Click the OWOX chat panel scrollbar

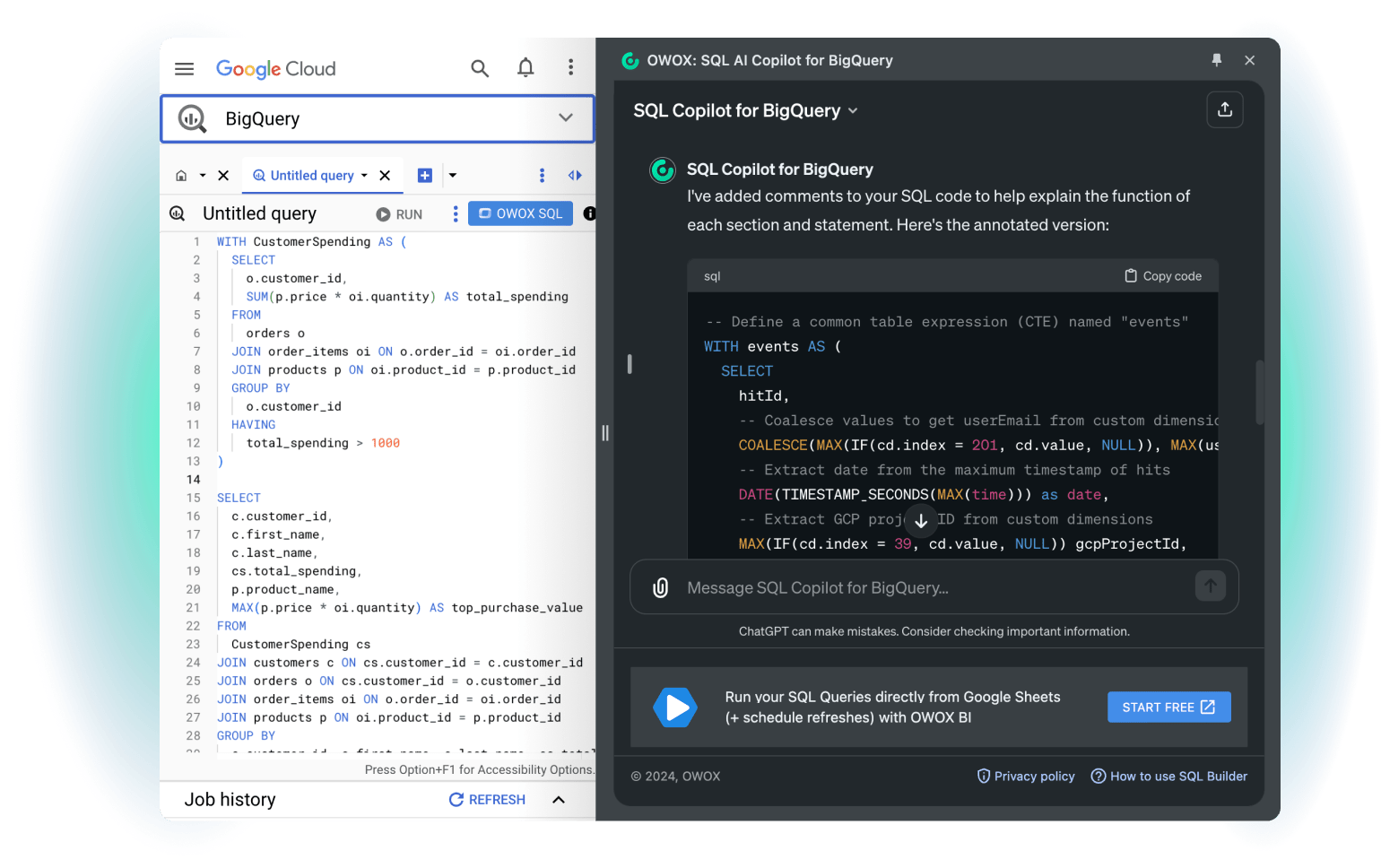1260,392
